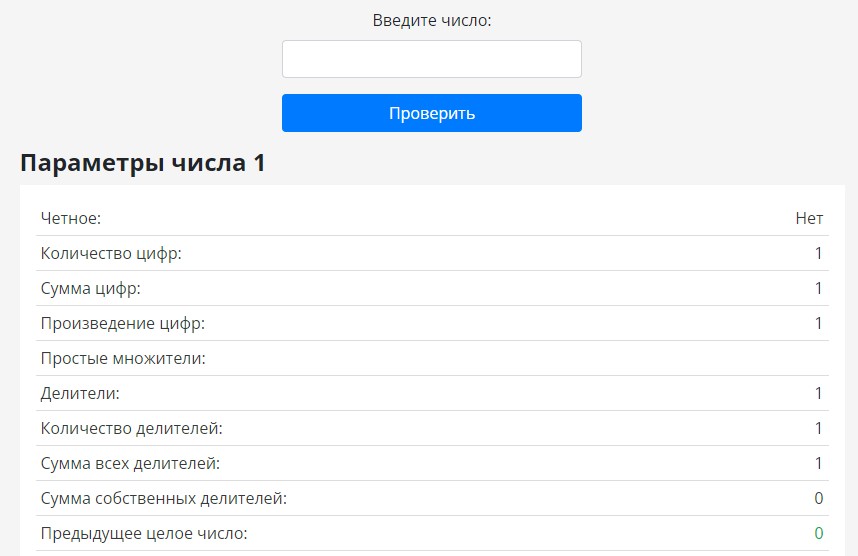The height and width of the screenshot is (556, 858).
Task: Click the number input field
Action: coord(432,59)
